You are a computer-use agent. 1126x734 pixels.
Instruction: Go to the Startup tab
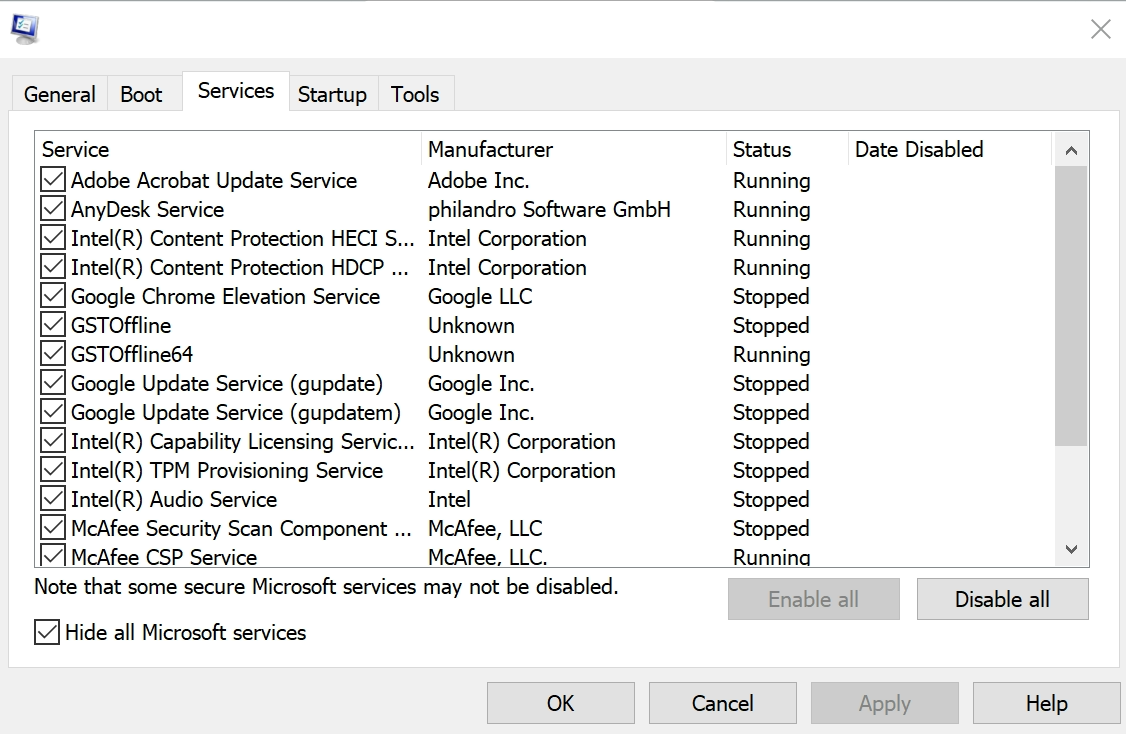(x=332, y=94)
